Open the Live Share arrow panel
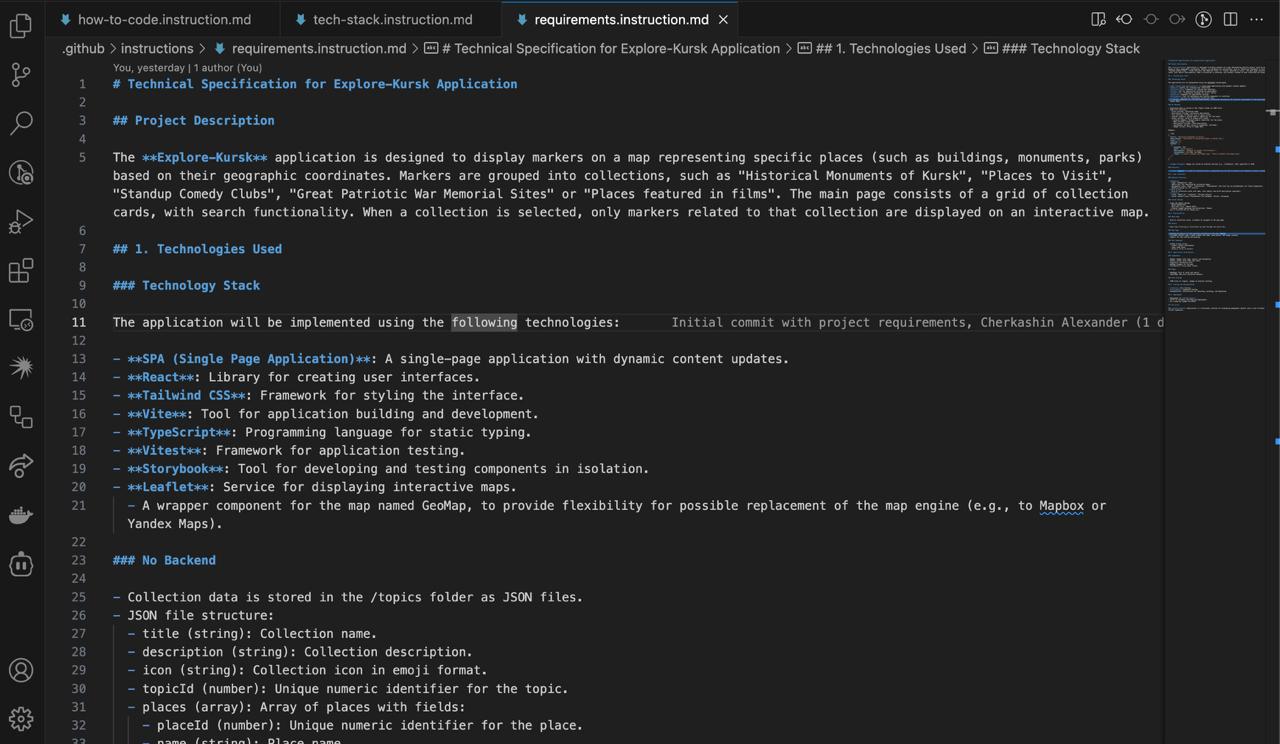Viewport: 1280px width, 744px height. pyautogui.click(x=21, y=465)
